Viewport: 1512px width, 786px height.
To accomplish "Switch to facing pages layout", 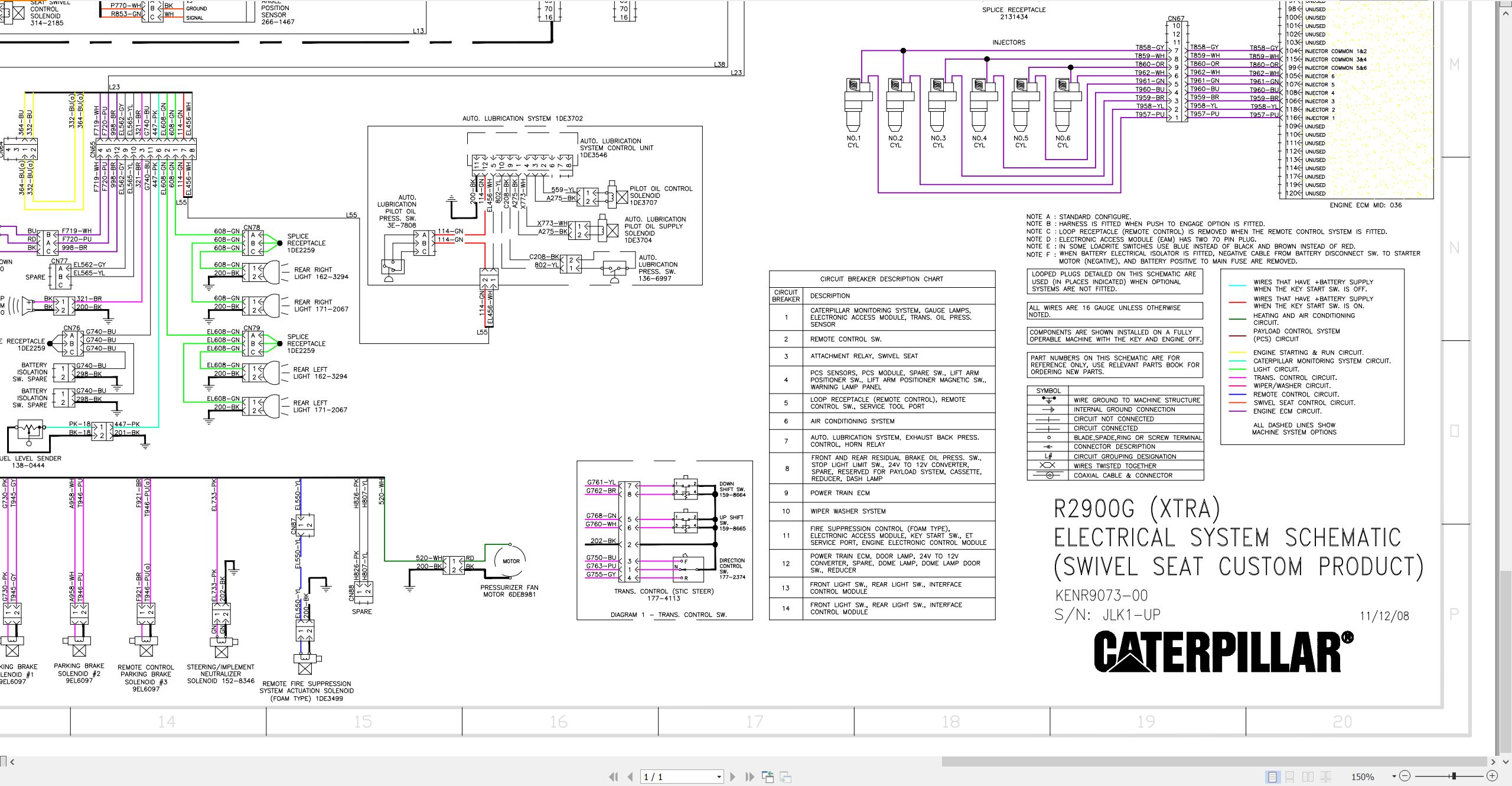I will click(x=1308, y=777).
